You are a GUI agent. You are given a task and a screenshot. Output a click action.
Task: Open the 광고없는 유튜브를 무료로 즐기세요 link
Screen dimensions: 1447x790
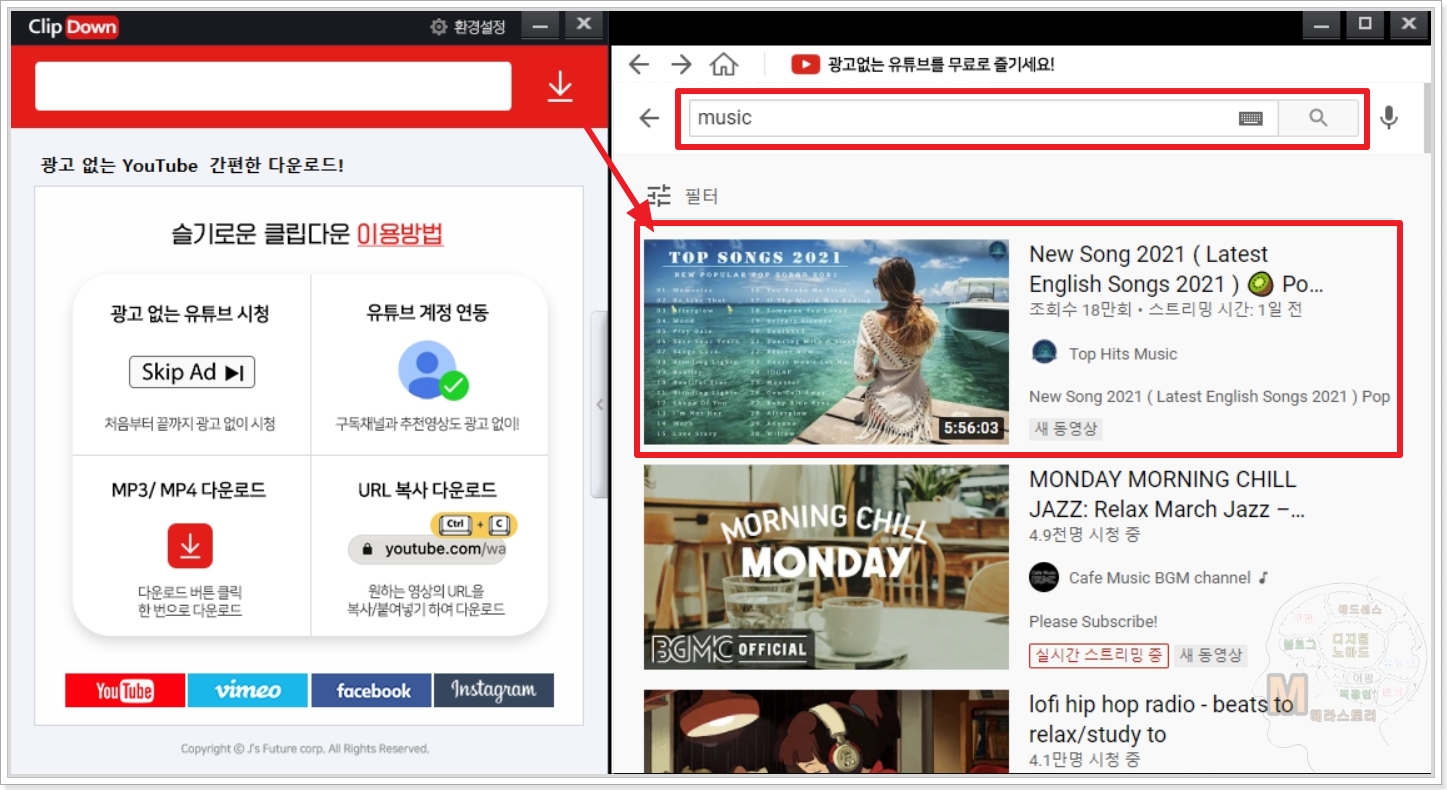[x=940, y=65]
